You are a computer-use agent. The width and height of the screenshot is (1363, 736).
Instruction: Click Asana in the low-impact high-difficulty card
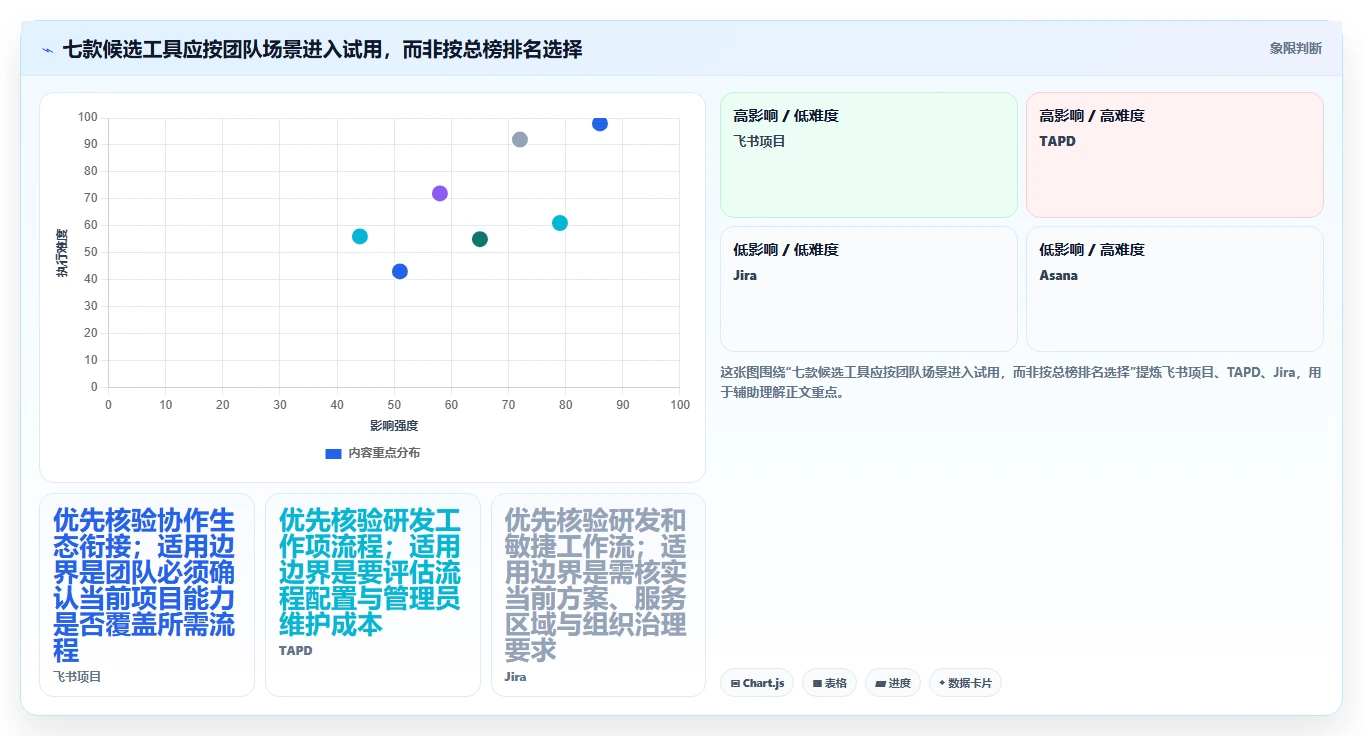[x=1058, y=275]
